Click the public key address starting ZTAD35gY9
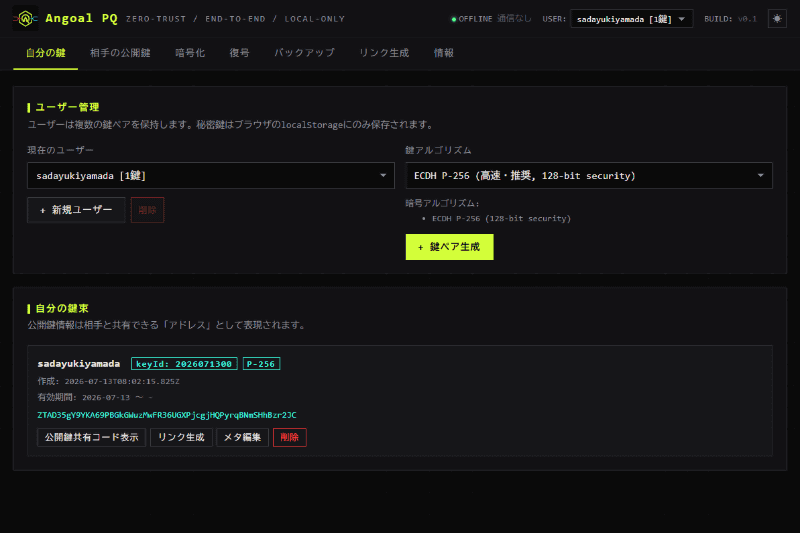The image size is (800, 533). click(167, 415)
